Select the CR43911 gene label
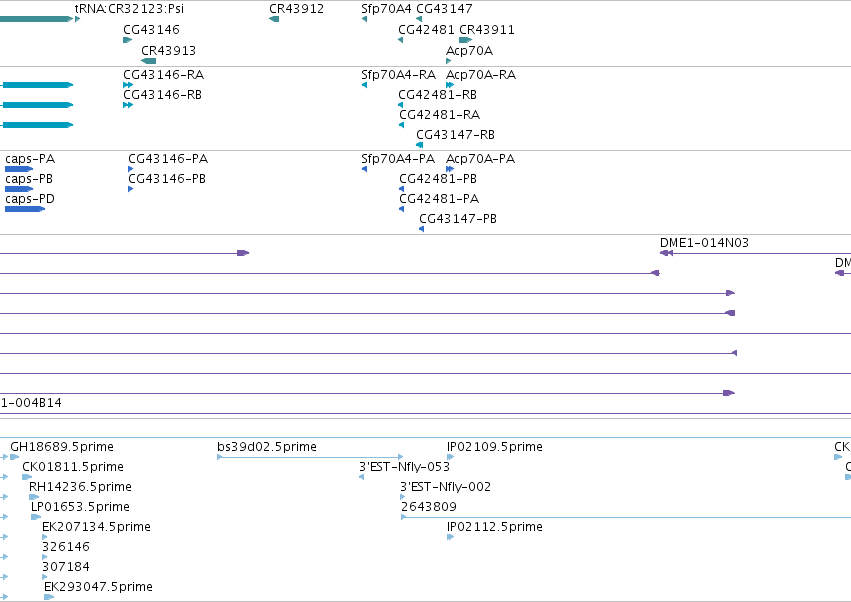The height and width of the screenshot is (602, 851). coord(487,29)
